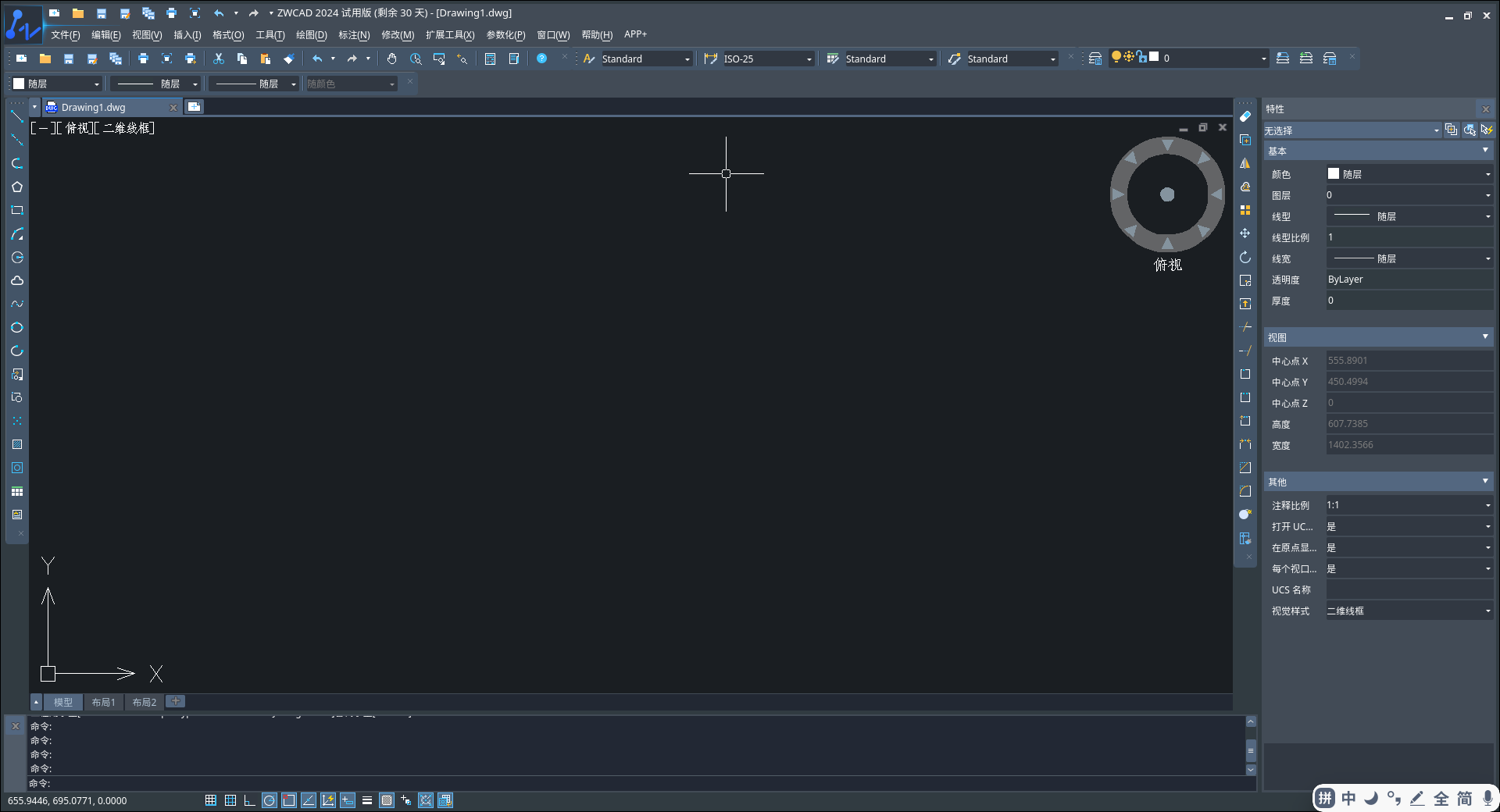Select the Mirror tool in modify toolbar
Viewport: 1500px width, 812px height.
point(1245,163)
